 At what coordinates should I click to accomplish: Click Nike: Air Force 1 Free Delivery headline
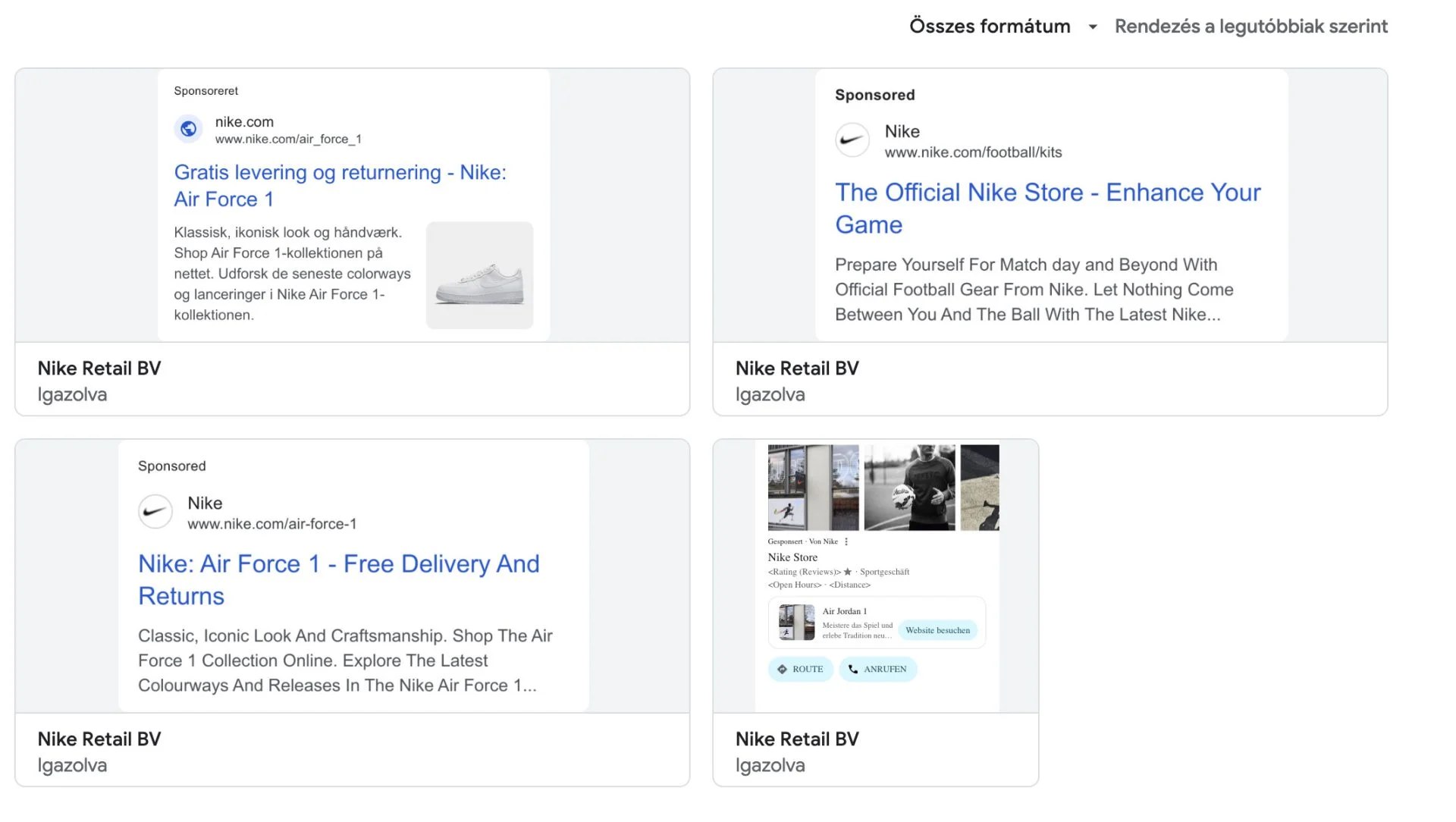(x=339, y=579)
